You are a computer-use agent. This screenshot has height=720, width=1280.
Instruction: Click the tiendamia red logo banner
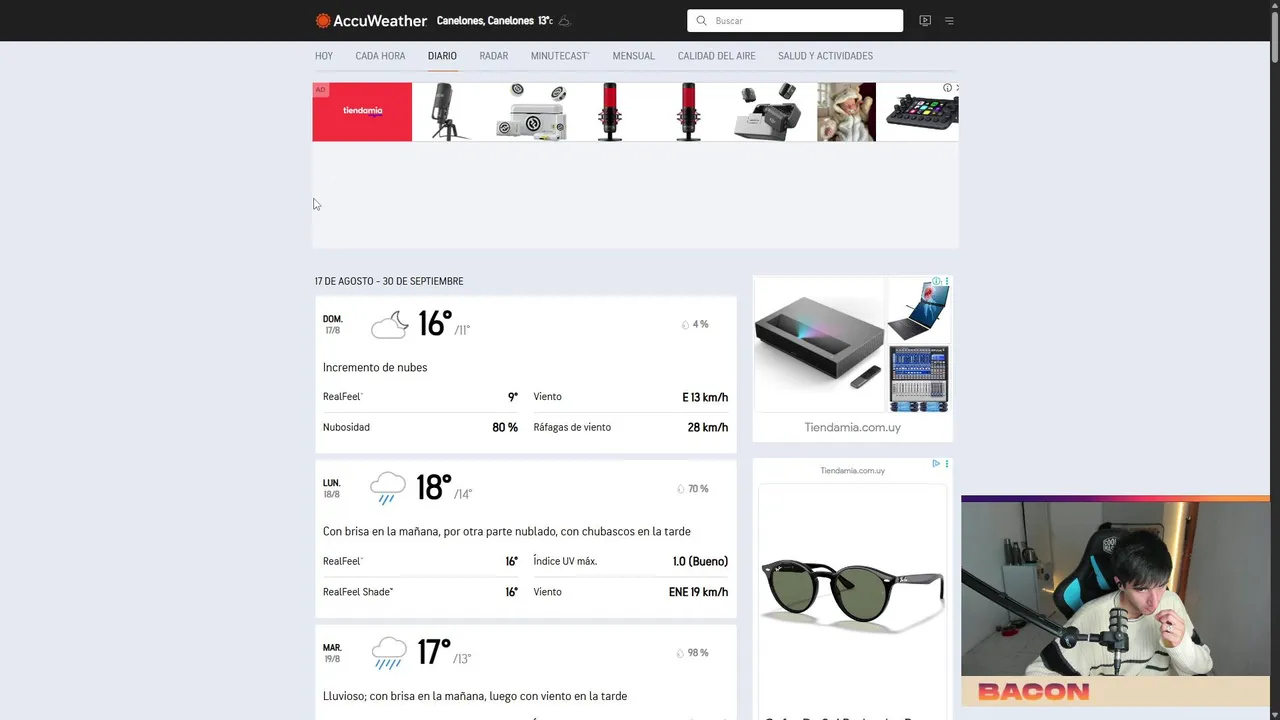pyautogui.click(x=362, y=112)
